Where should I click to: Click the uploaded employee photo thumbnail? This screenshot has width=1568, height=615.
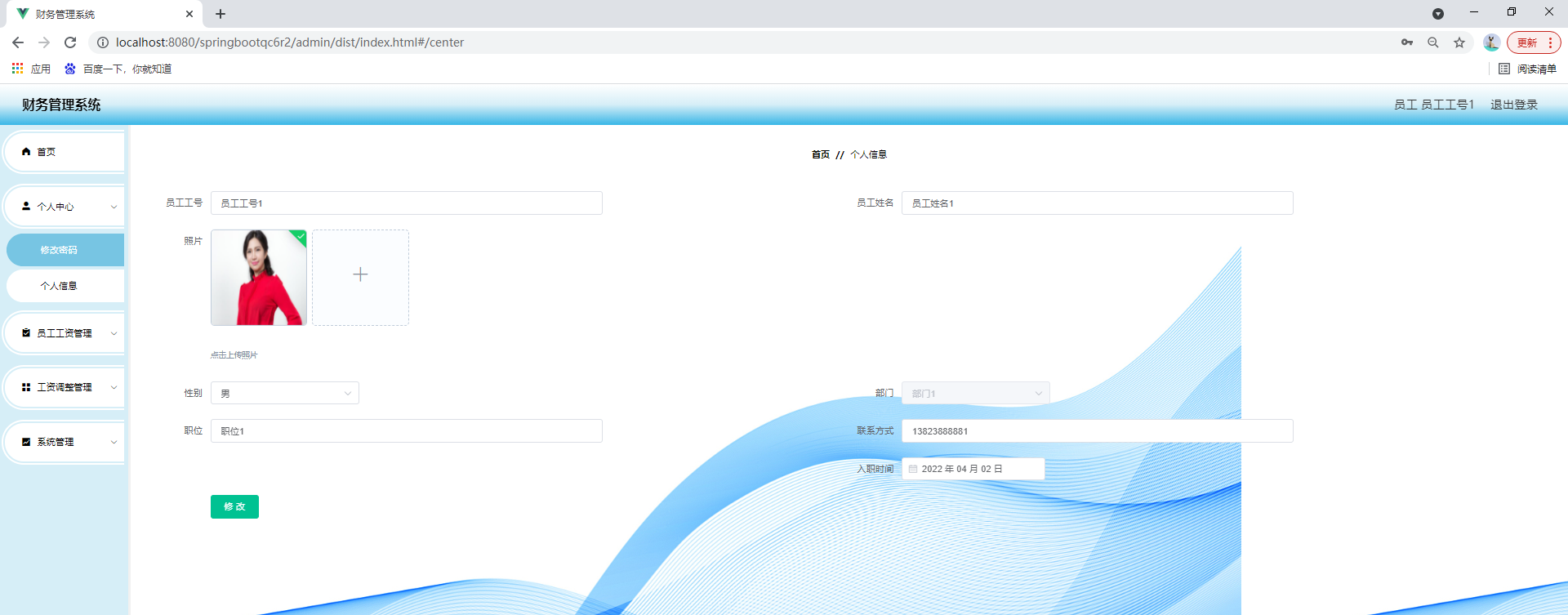259,278
